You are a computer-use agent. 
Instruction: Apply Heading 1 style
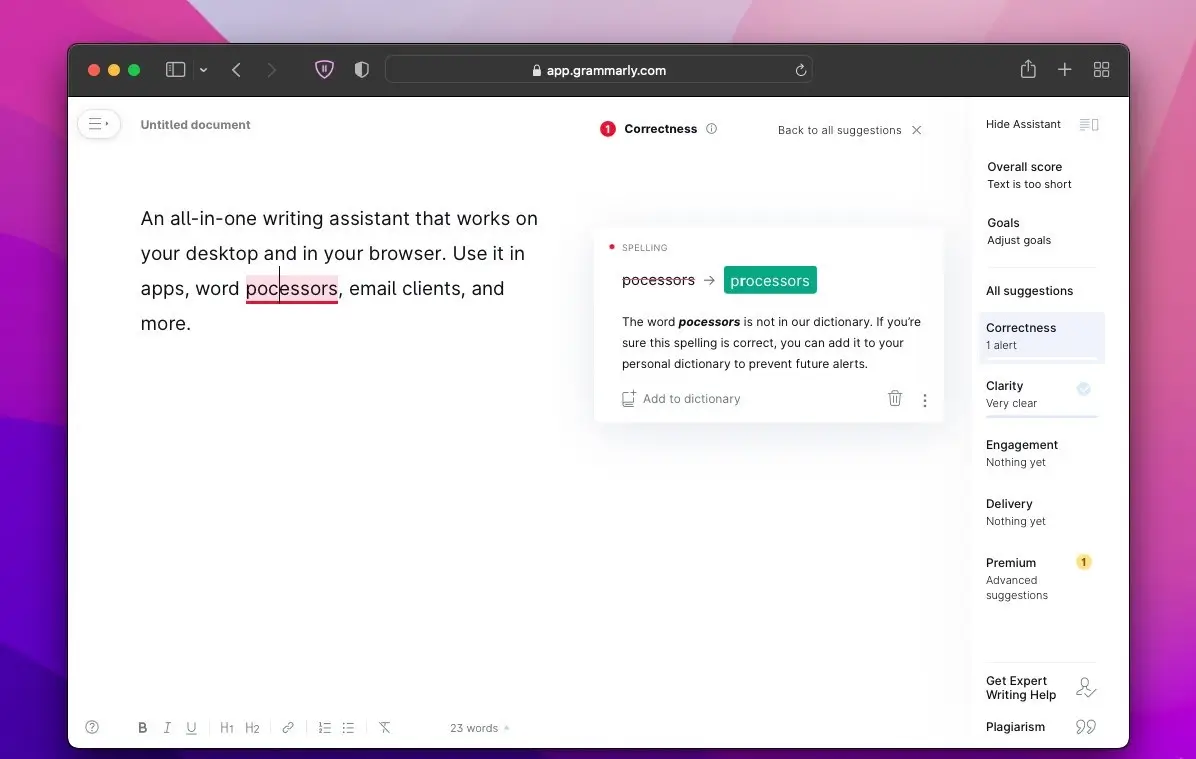(x=227, y=728)
